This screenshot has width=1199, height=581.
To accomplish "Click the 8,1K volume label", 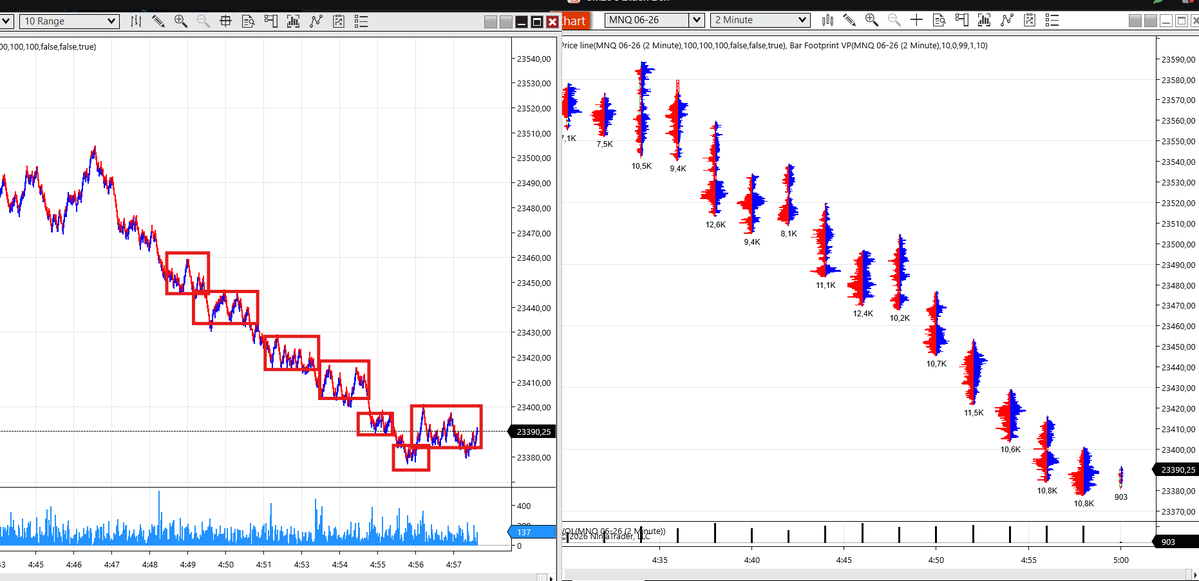I will 789,234.
